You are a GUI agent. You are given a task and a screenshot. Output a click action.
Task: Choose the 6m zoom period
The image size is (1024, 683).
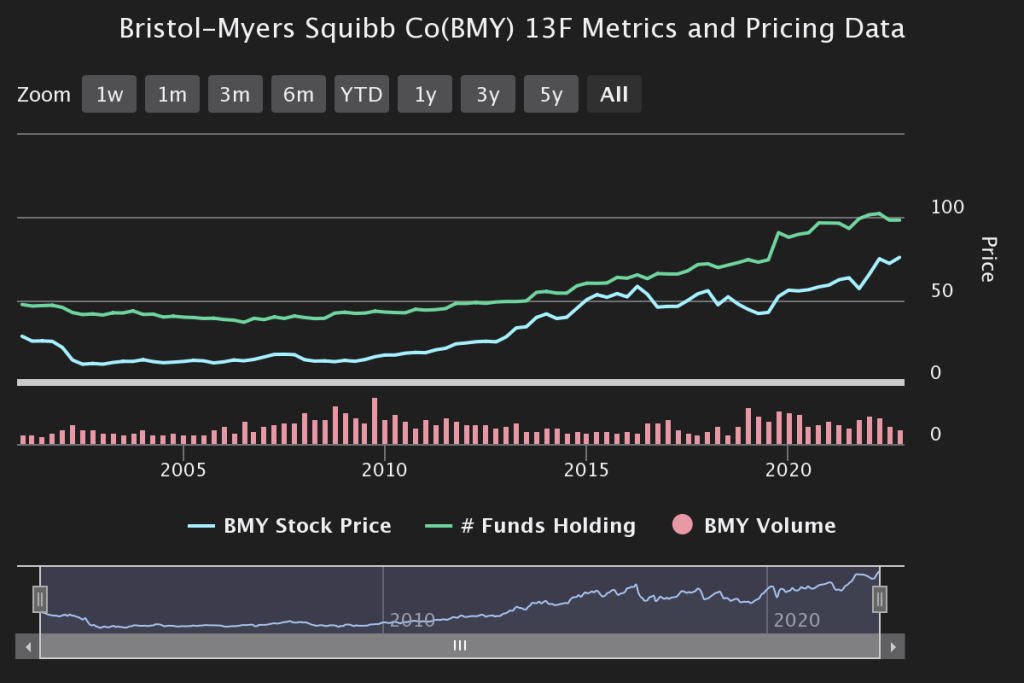(298, 95)
